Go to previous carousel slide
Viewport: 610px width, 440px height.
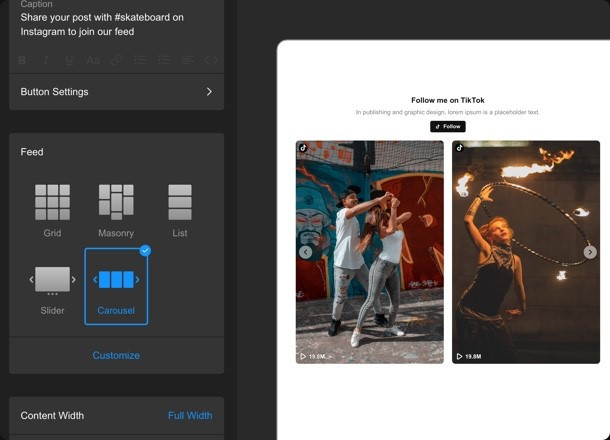(x=306, y=252)
